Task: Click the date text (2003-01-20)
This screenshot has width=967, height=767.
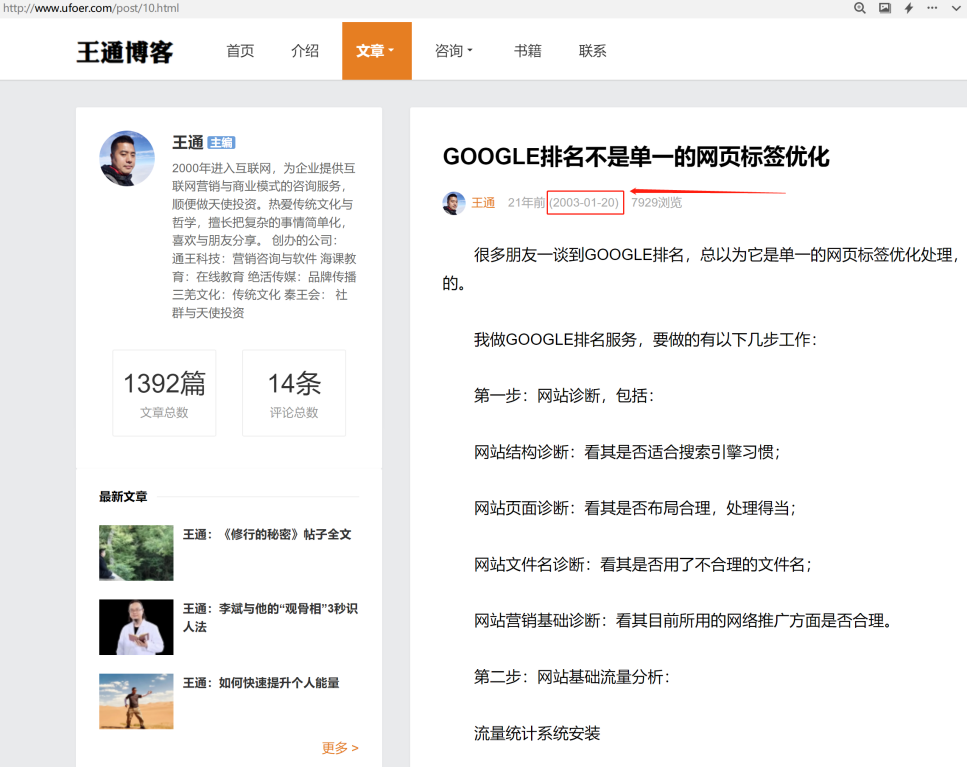Action: 585,202
